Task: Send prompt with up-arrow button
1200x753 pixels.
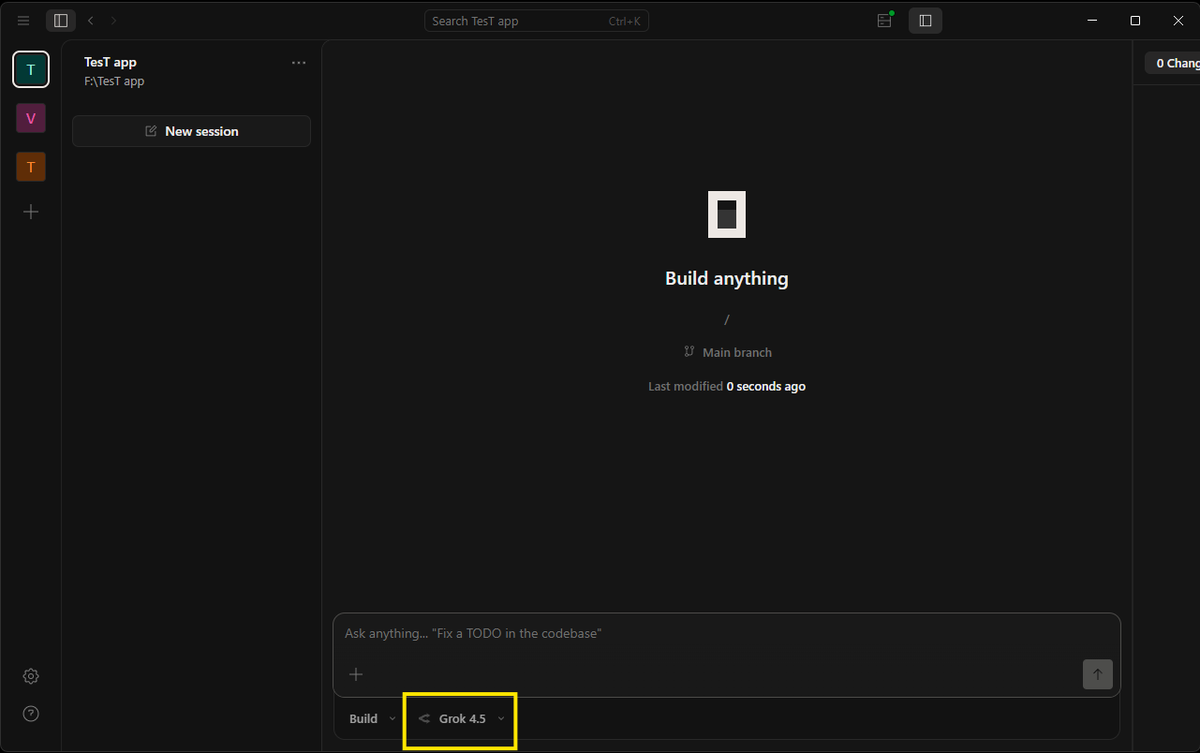Action: (1097, 674)
